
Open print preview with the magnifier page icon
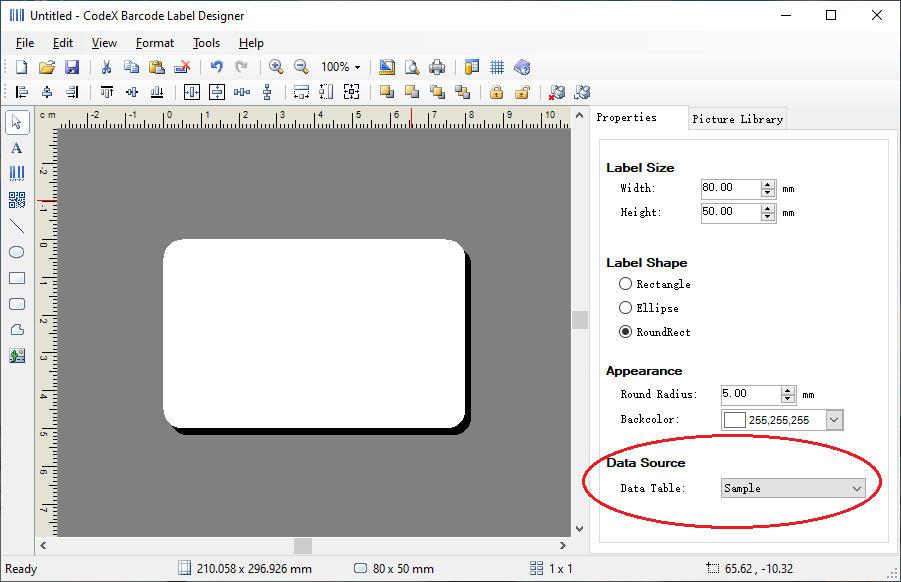click(412, 67)
